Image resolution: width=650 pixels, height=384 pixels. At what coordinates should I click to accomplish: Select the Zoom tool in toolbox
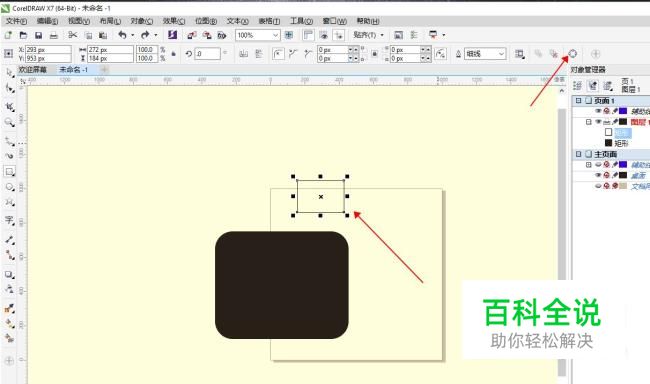pos(10,122)
